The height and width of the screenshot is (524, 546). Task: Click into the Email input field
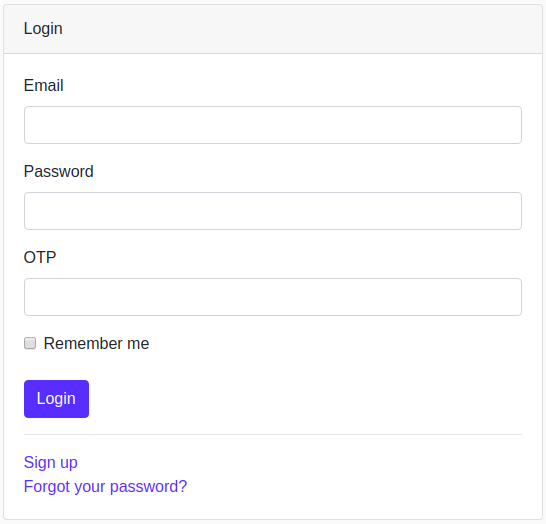[273, 125]
